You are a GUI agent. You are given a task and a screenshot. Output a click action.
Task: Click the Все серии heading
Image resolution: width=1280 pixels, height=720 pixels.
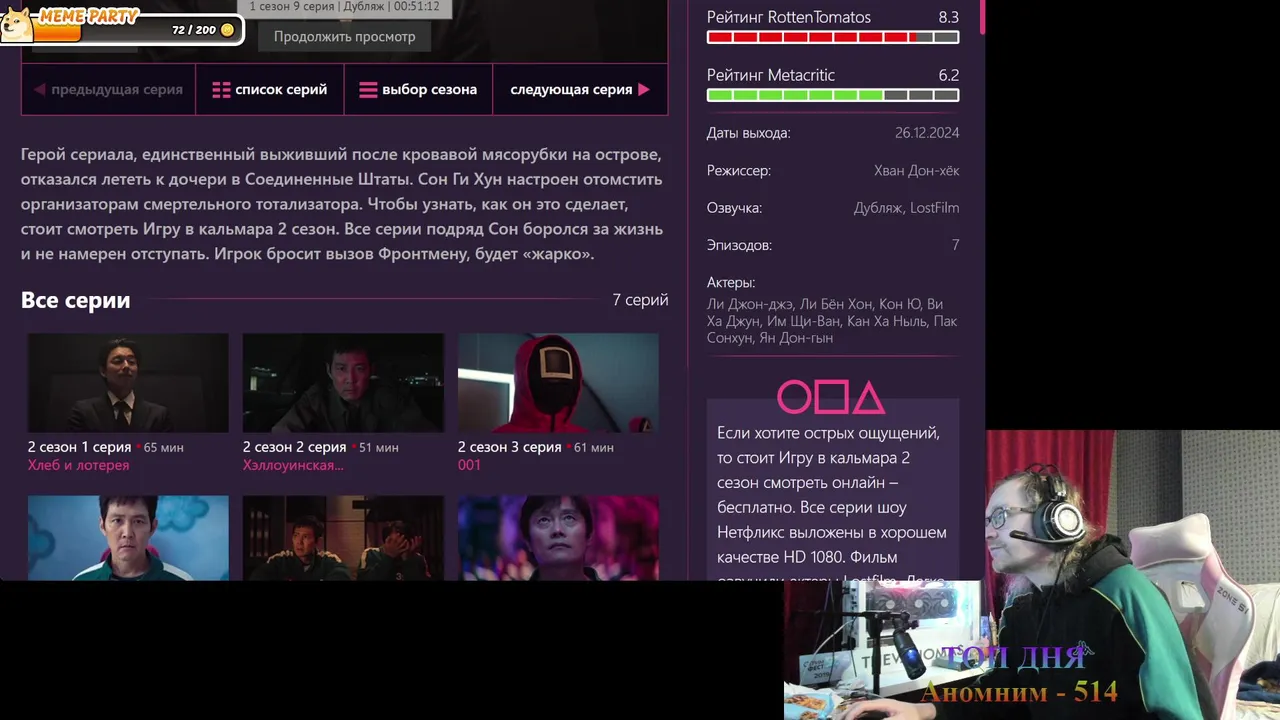tap(76, 300)
